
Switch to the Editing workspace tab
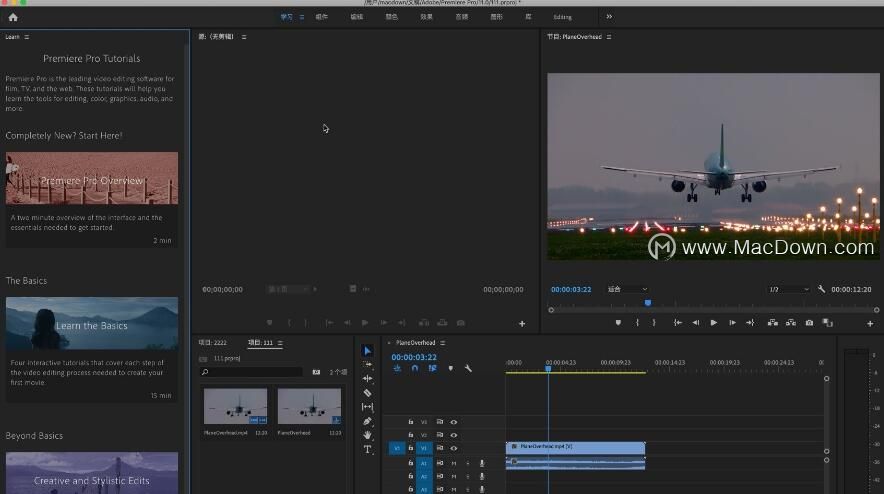click(562, 17)
